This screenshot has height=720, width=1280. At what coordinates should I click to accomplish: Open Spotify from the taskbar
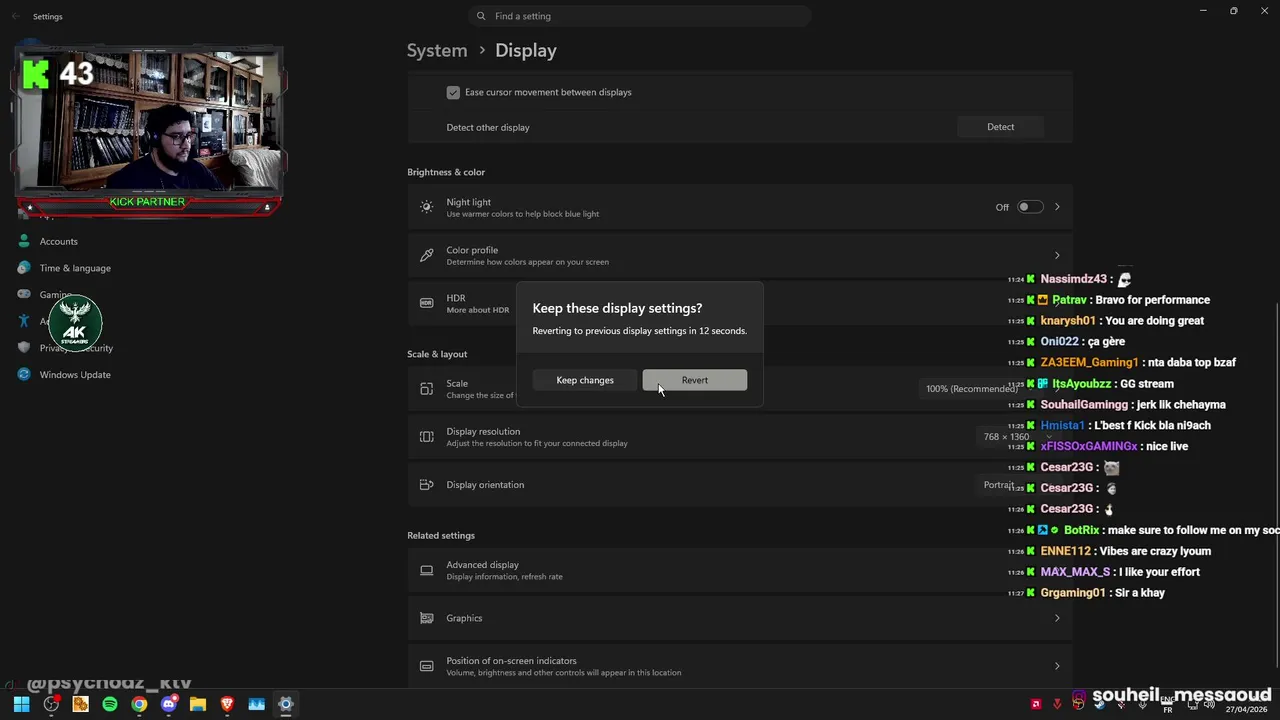(x=110, y=704)
